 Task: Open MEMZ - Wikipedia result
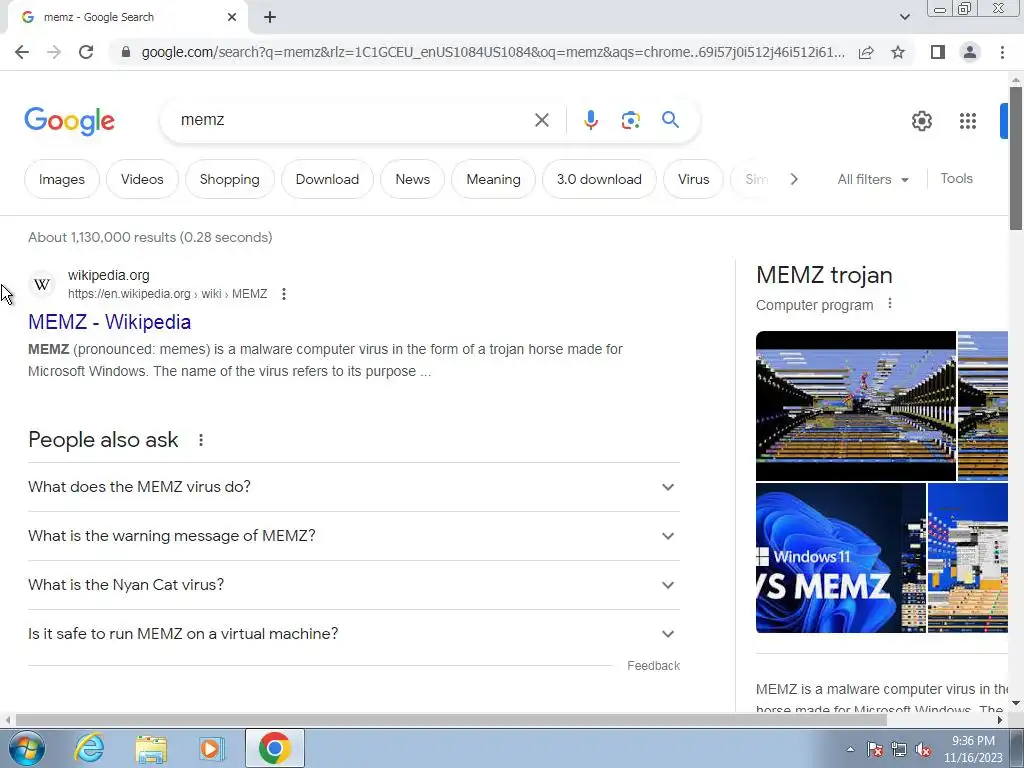pyautogui.click(x=110, y=322)
